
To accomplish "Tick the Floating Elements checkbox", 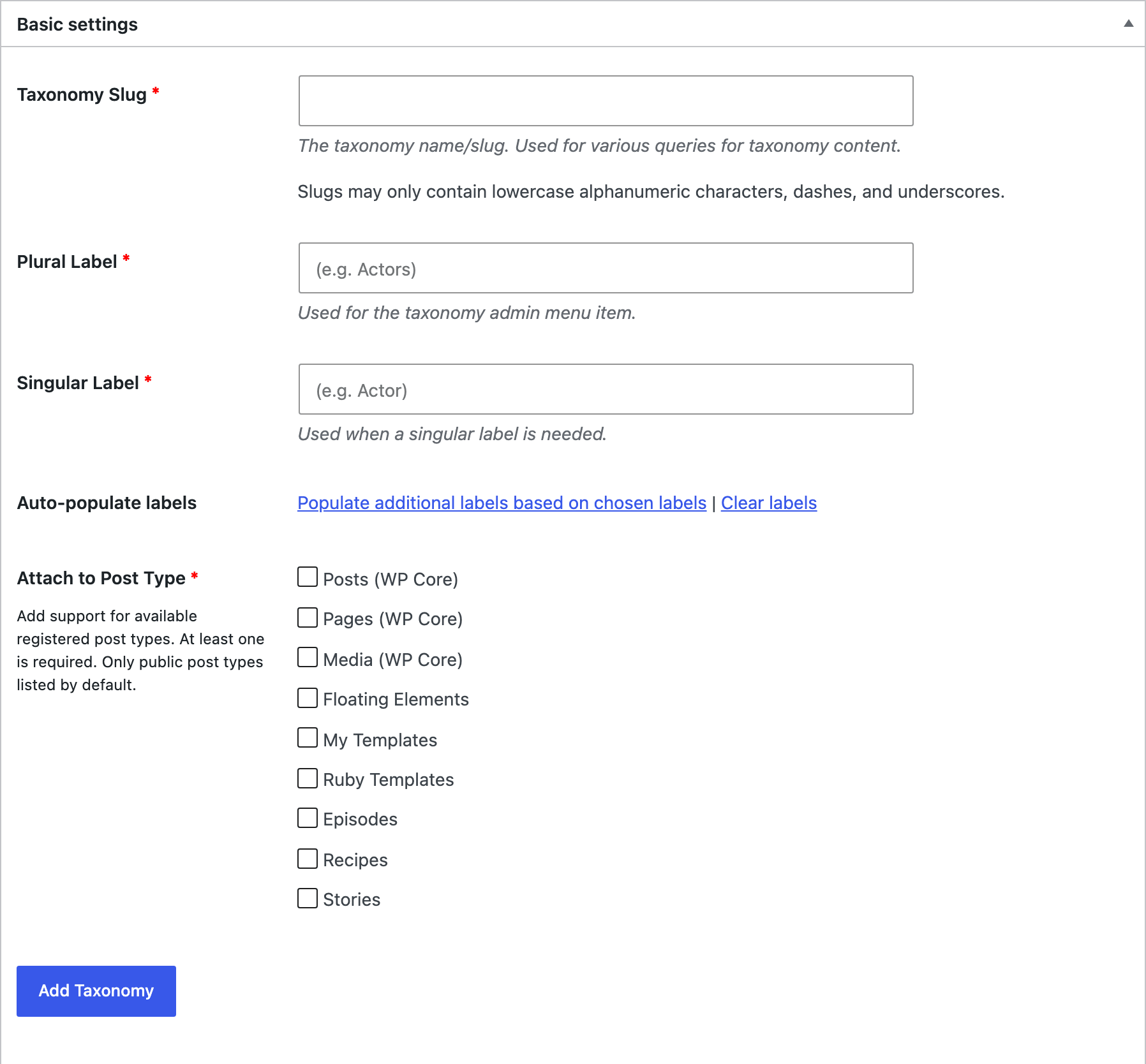I will click(x=308, y=698).
